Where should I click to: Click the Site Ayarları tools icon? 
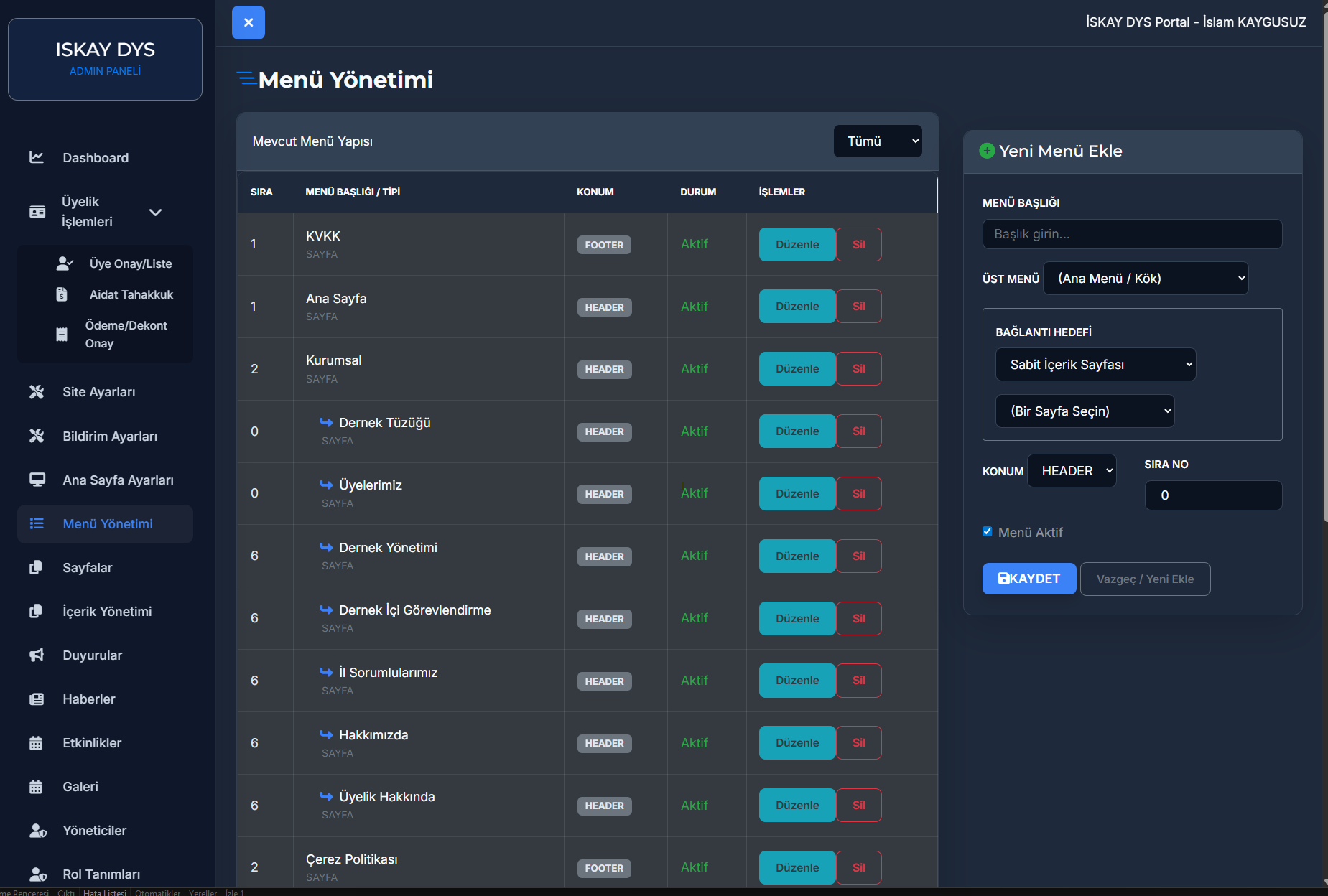pyautogui.click(x=37, y=392)
